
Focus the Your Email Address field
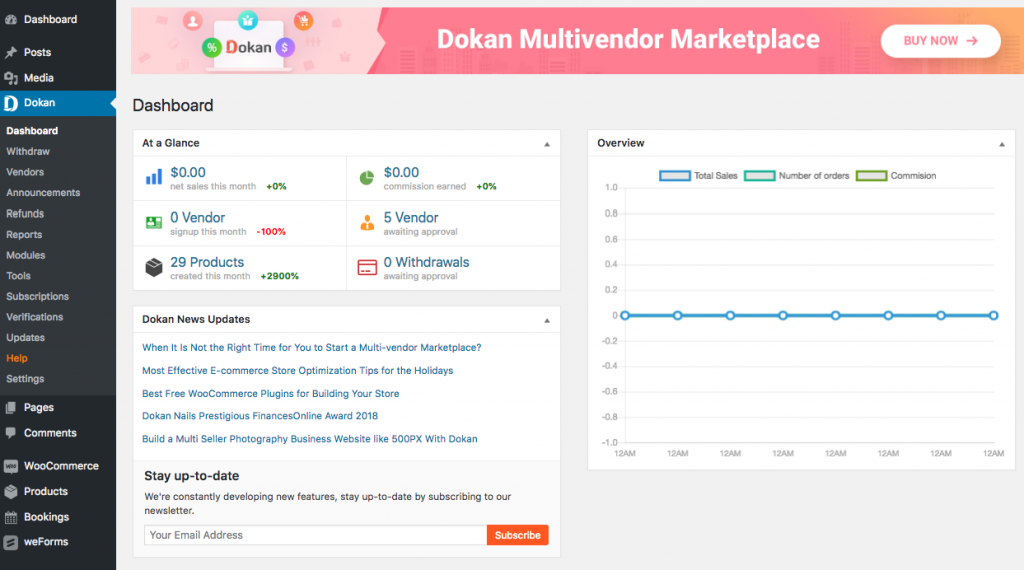(315, 535)
